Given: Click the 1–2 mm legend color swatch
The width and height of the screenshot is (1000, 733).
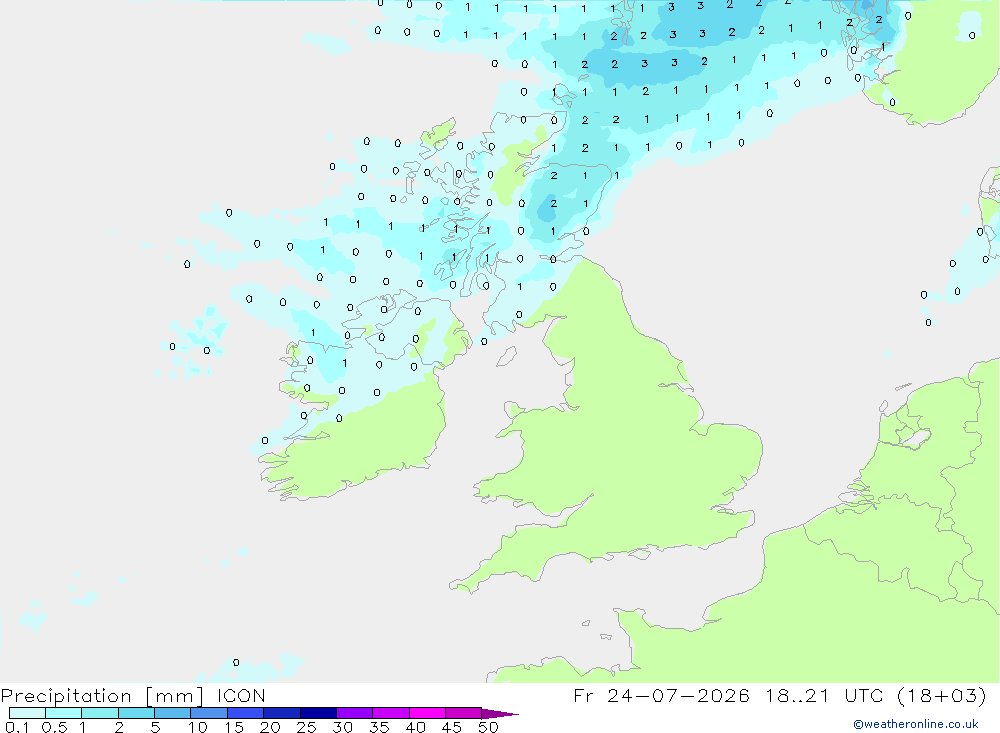Looking at the screenshot, I should (100, 713).
